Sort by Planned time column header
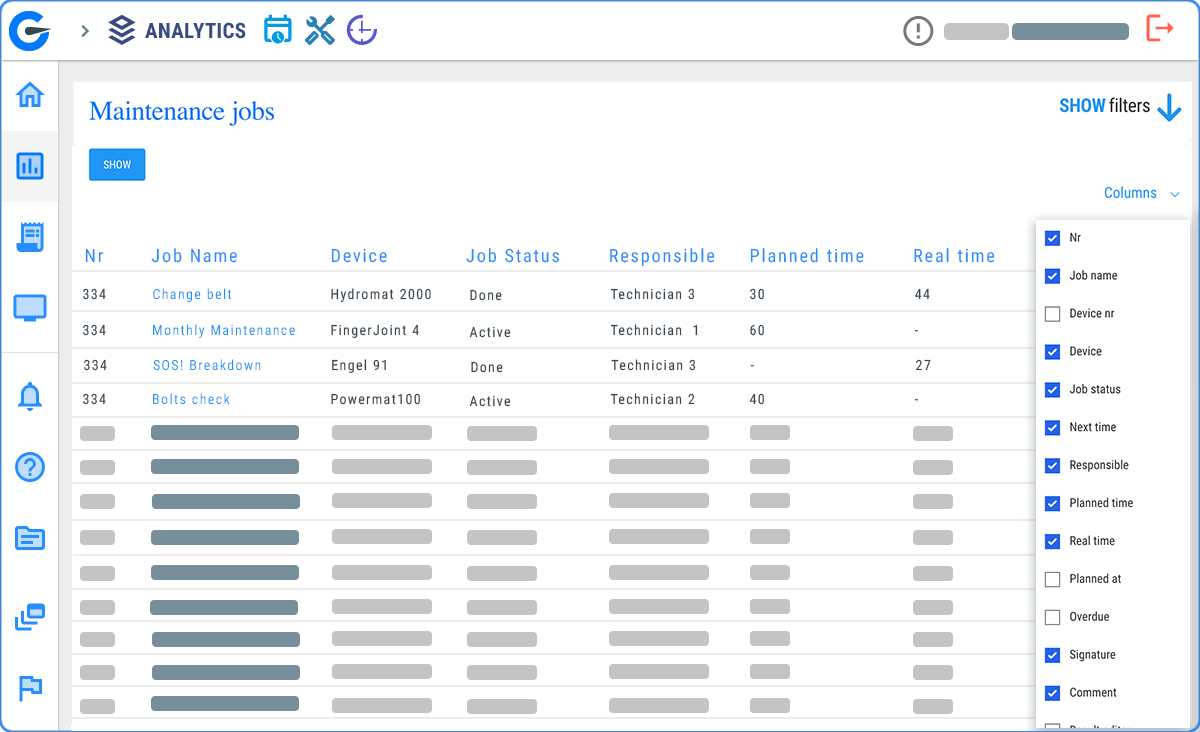 point(807,257)
